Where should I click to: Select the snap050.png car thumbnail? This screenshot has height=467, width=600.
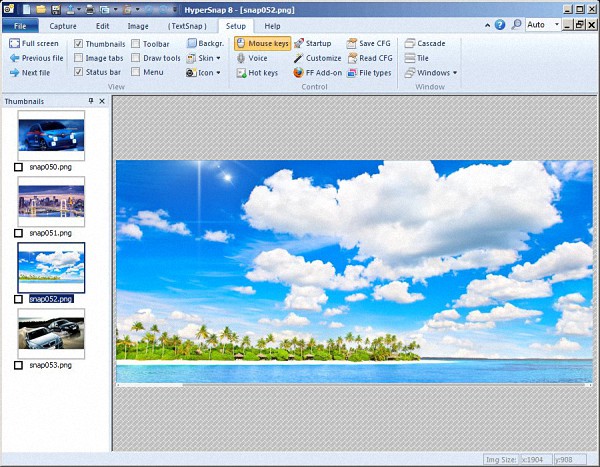pyautogui.click(x=51, y=134)
